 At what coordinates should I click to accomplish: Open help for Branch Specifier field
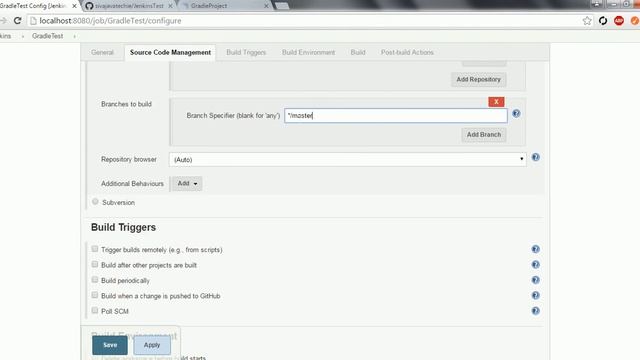pos(516,113)
